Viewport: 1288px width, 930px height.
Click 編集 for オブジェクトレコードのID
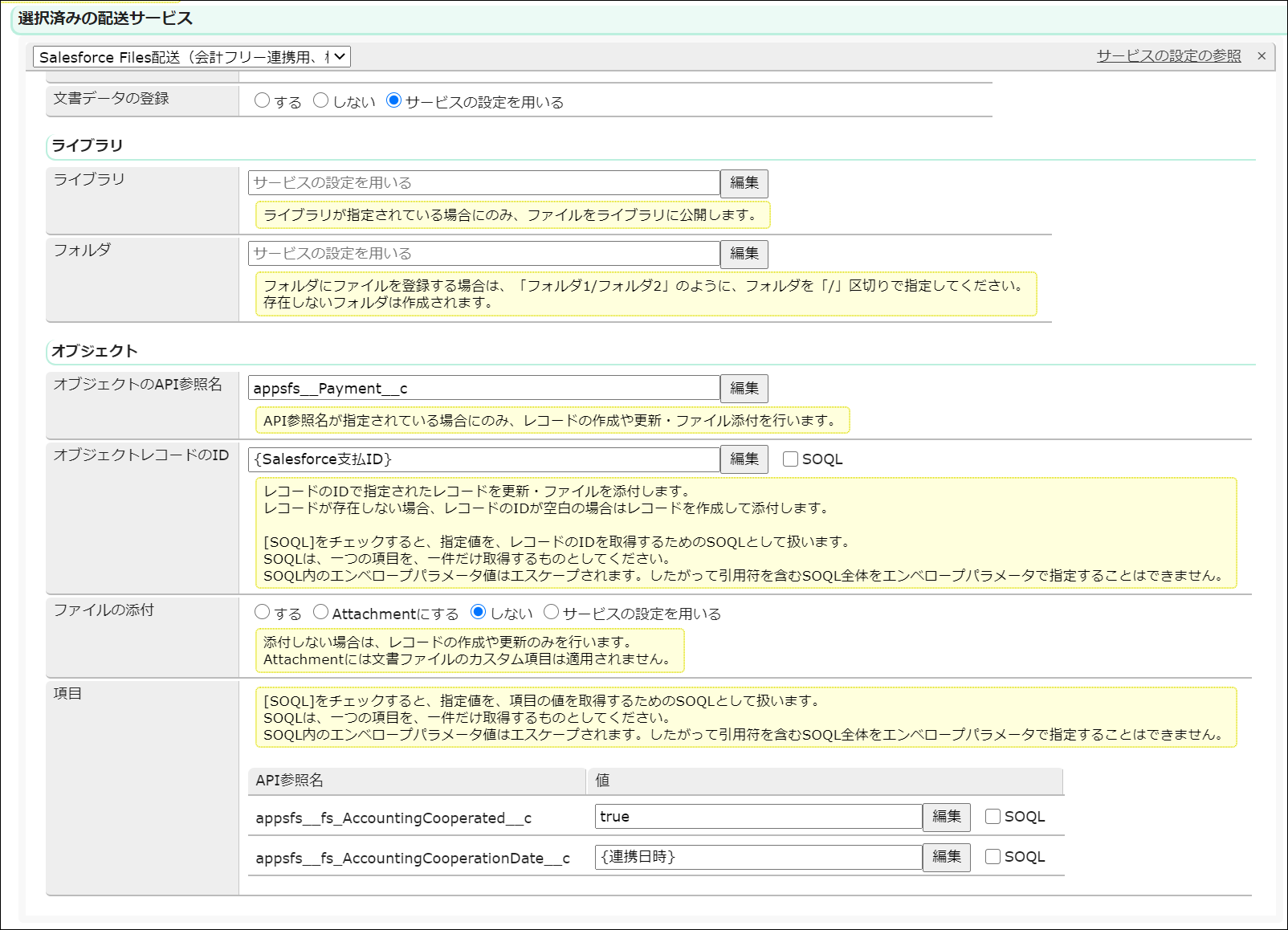coord(744,459)
